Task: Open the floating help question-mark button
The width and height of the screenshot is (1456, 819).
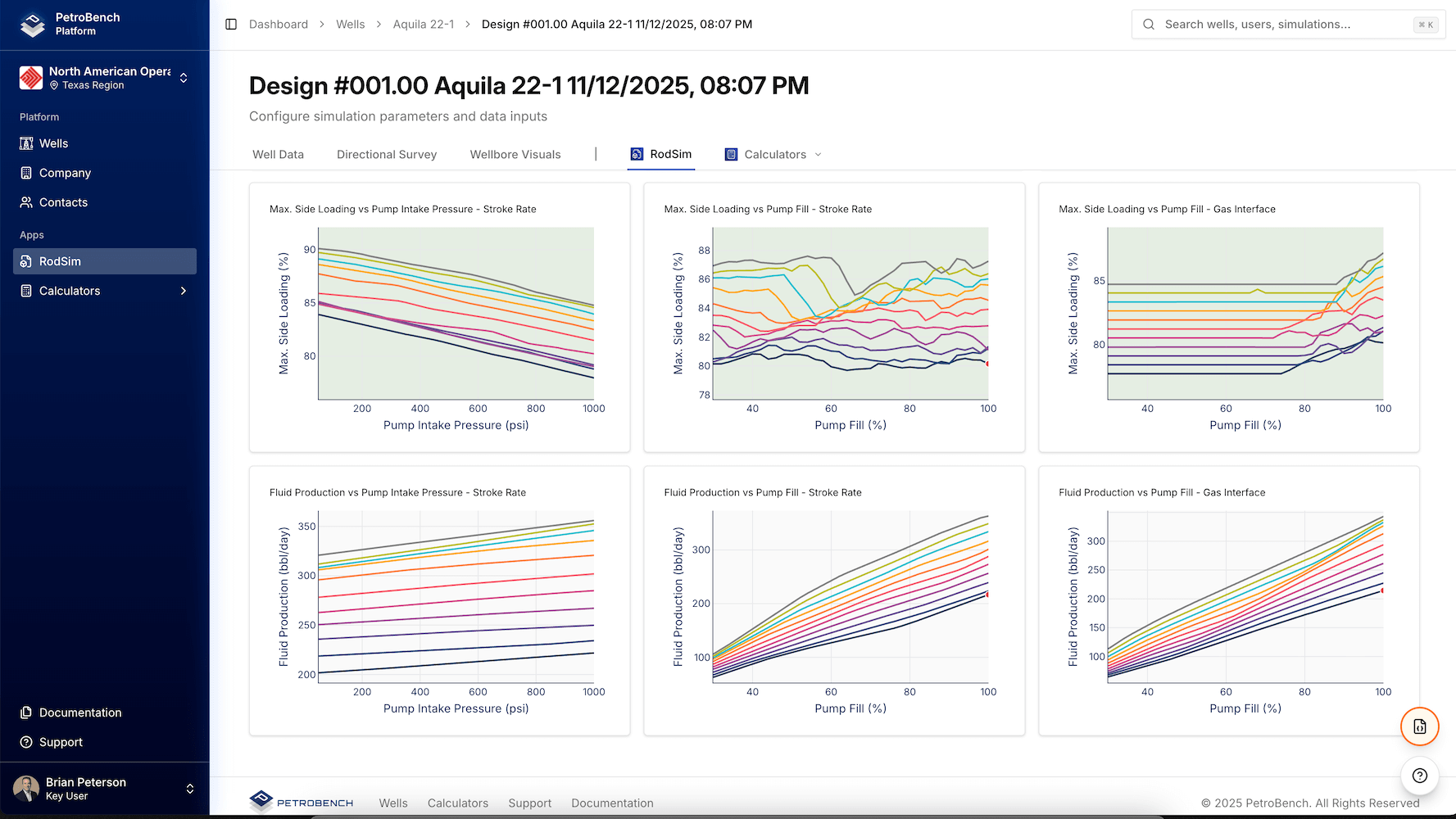Action: pos(1419,776)
